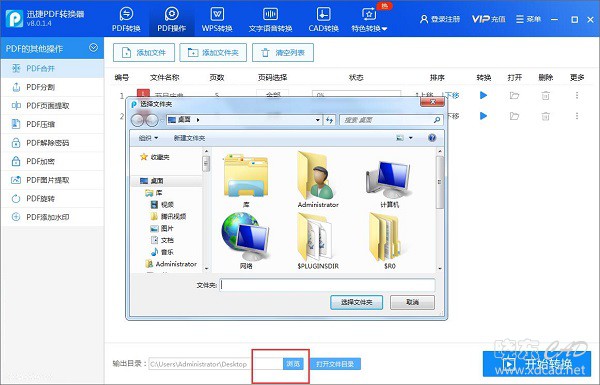Click 登录注册 user link
600x385 pixels.
coord(440,19)
